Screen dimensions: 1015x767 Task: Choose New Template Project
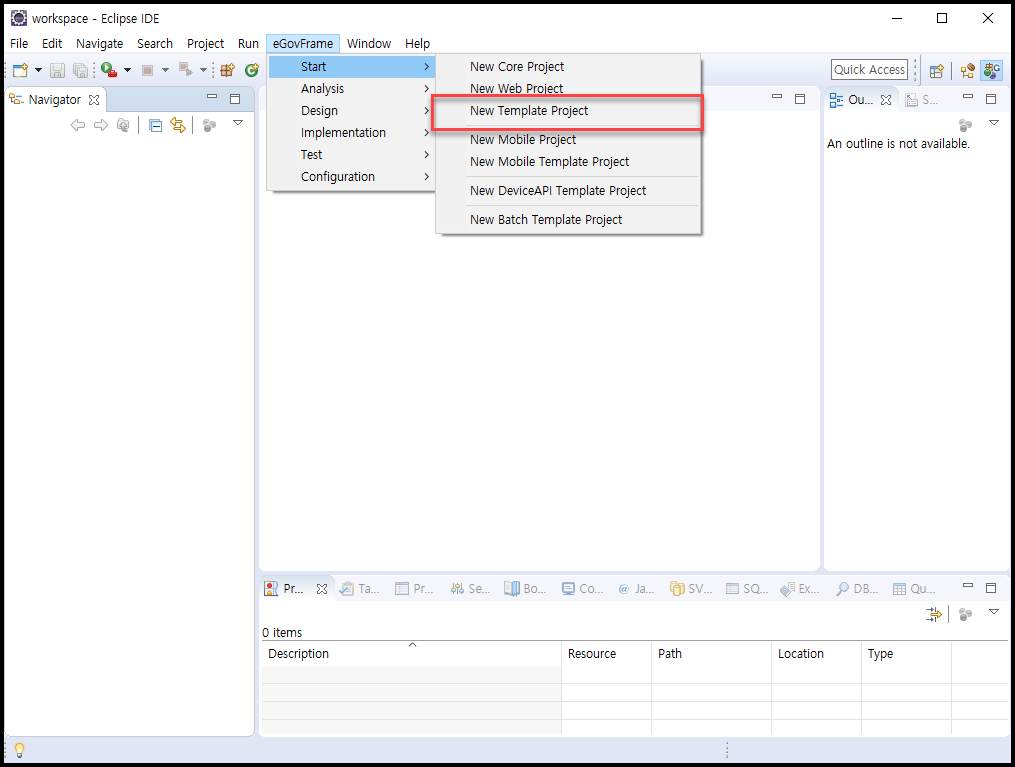click(568, 111)
